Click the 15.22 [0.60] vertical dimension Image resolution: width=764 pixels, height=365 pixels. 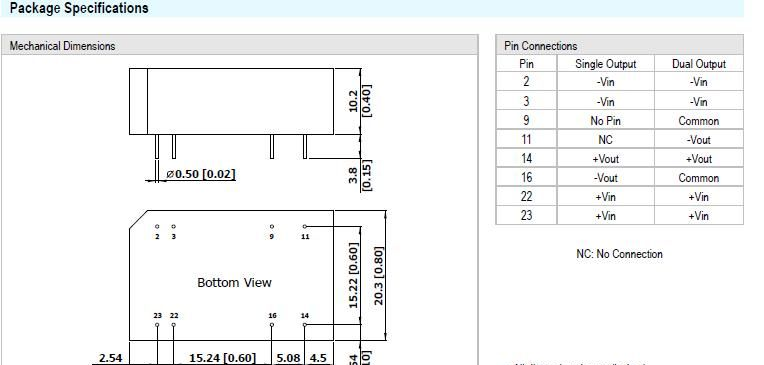[x=354, y=275]
